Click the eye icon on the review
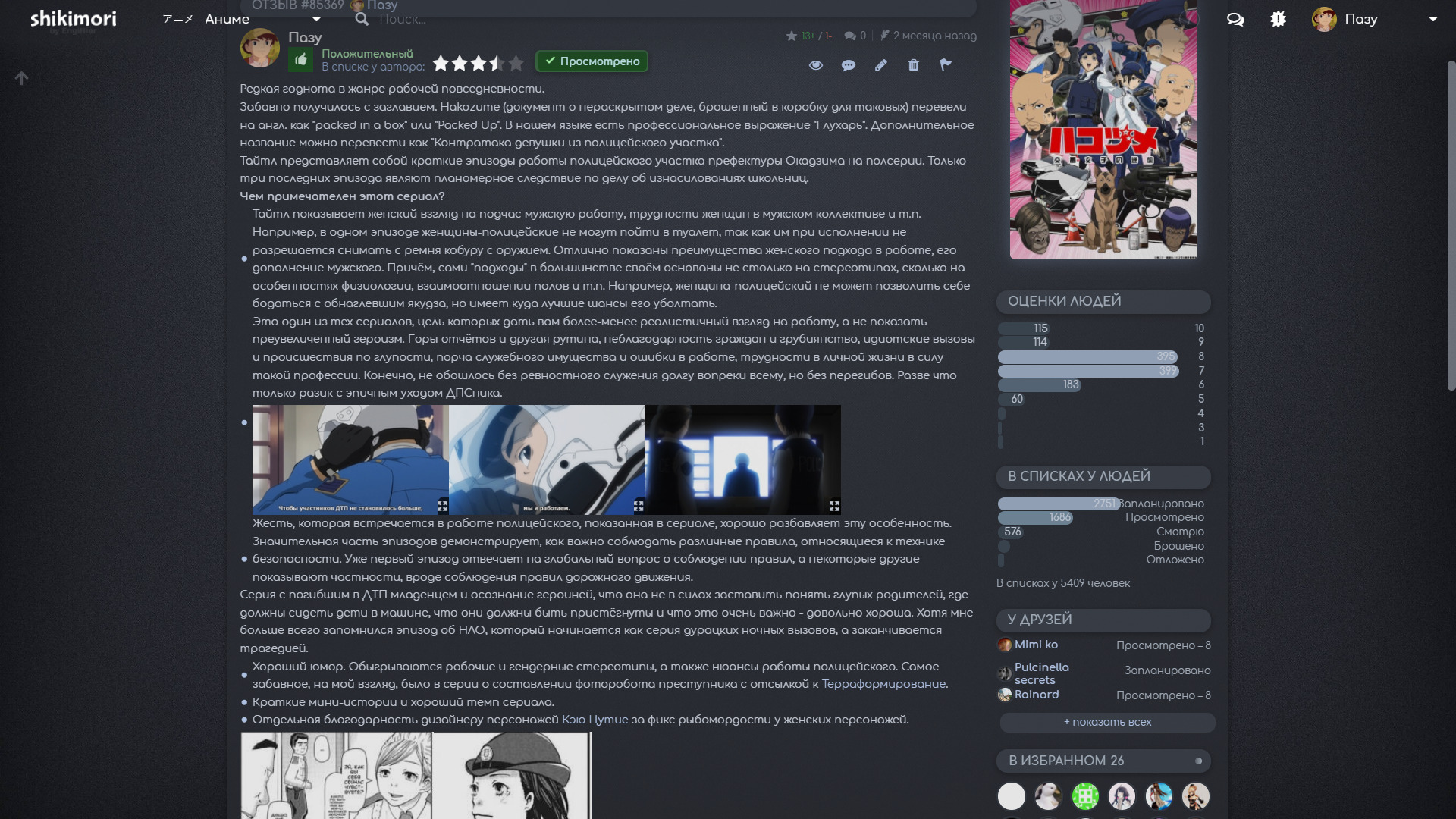Viewport: 1456px width, 819px height. (815, 65)
